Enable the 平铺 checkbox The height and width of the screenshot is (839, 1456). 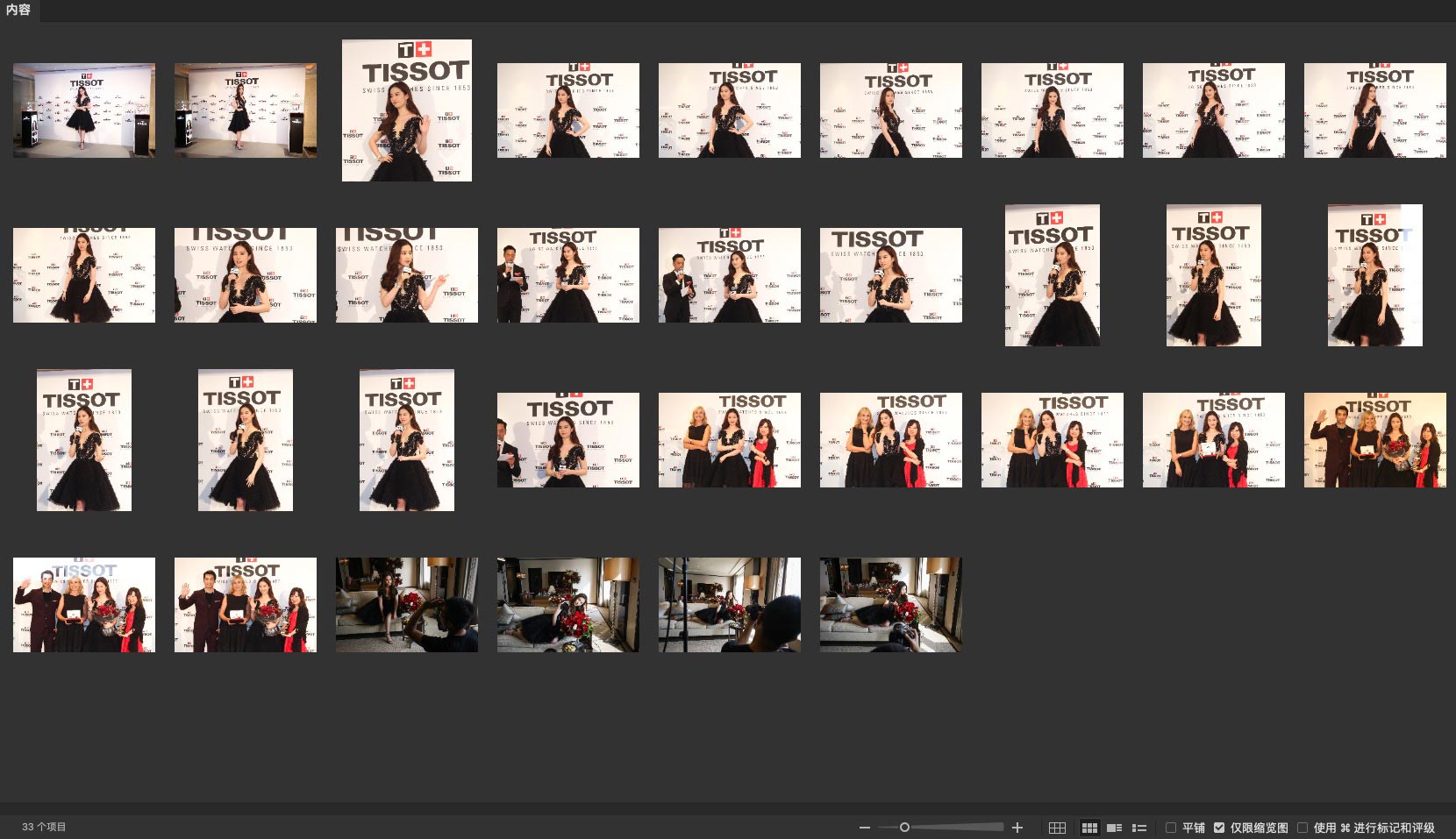1171,828
